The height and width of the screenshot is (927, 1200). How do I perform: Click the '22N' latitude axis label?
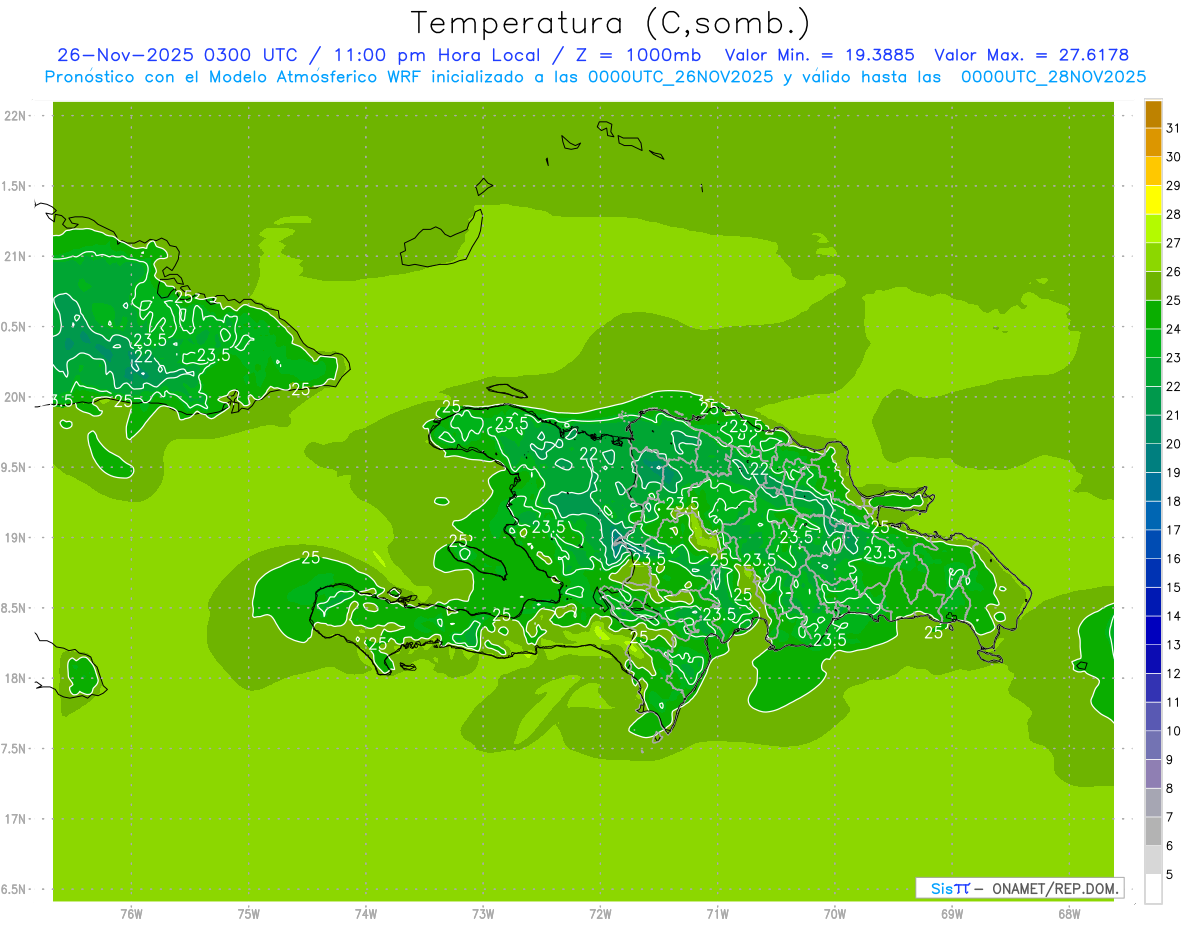point(15,116)
